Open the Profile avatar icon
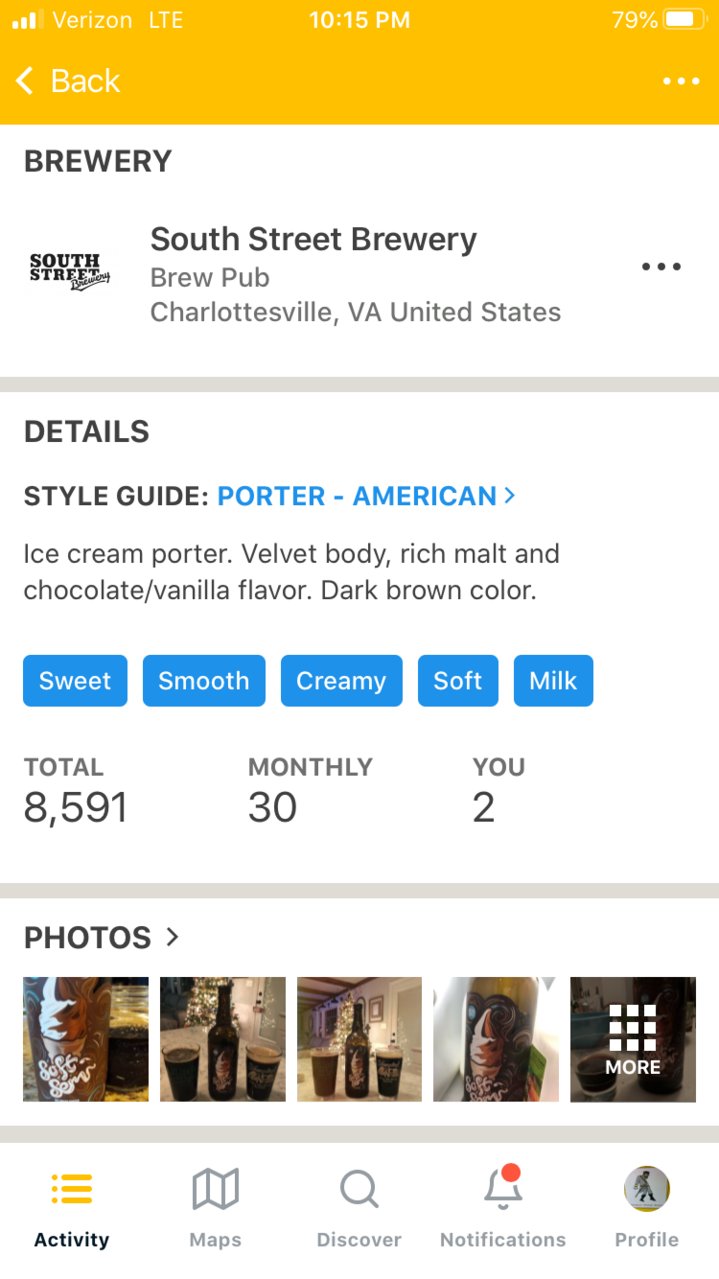The height and width of the screenshot is (1279, 719). coord(647,1189)
